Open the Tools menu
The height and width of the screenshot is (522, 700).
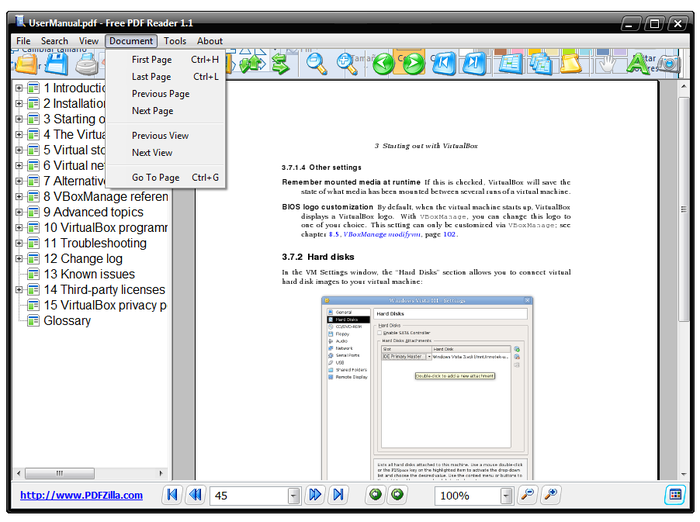coord(175,41)
